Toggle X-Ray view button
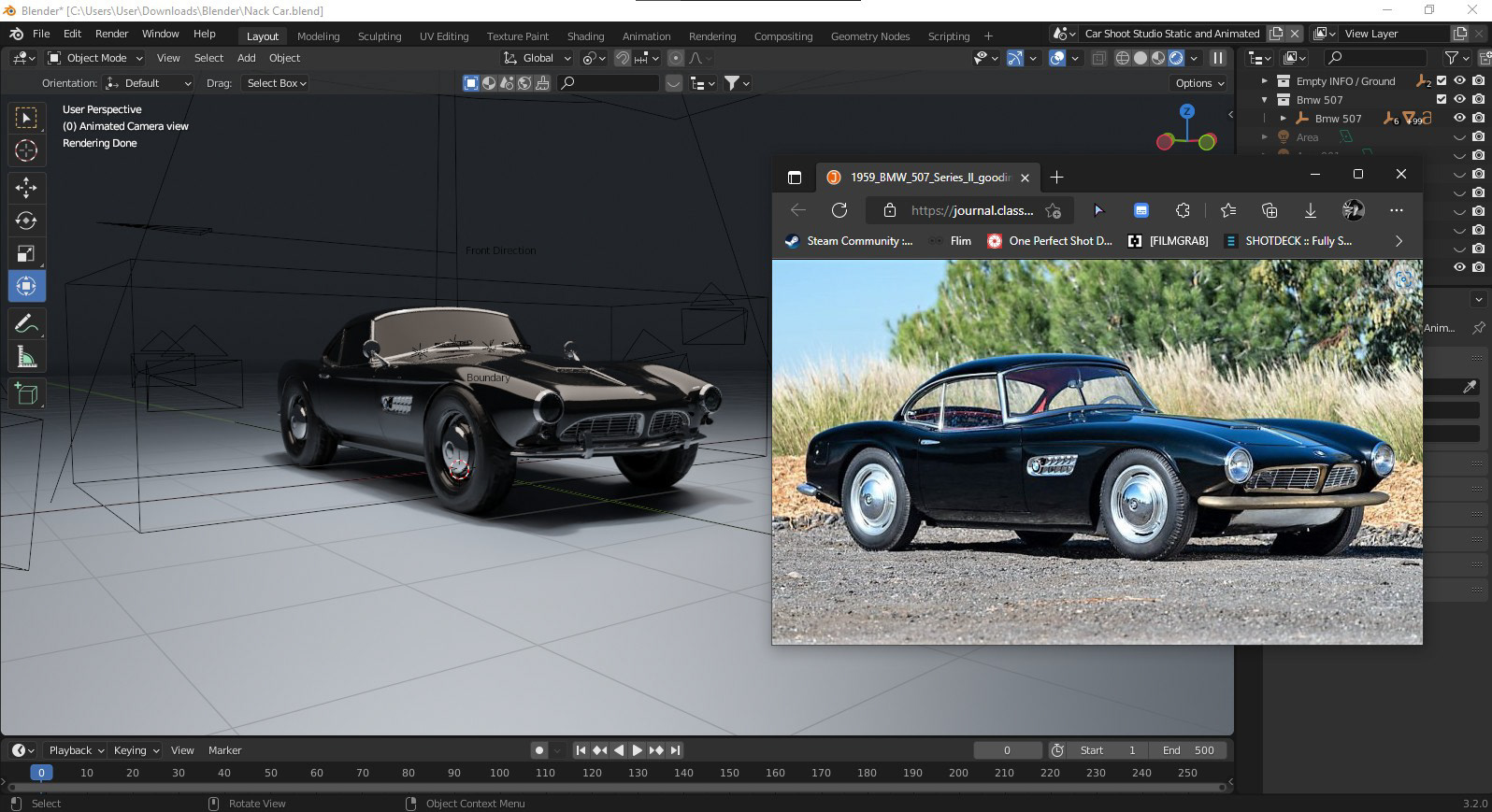1492x812 pixels. point(1098,58)
